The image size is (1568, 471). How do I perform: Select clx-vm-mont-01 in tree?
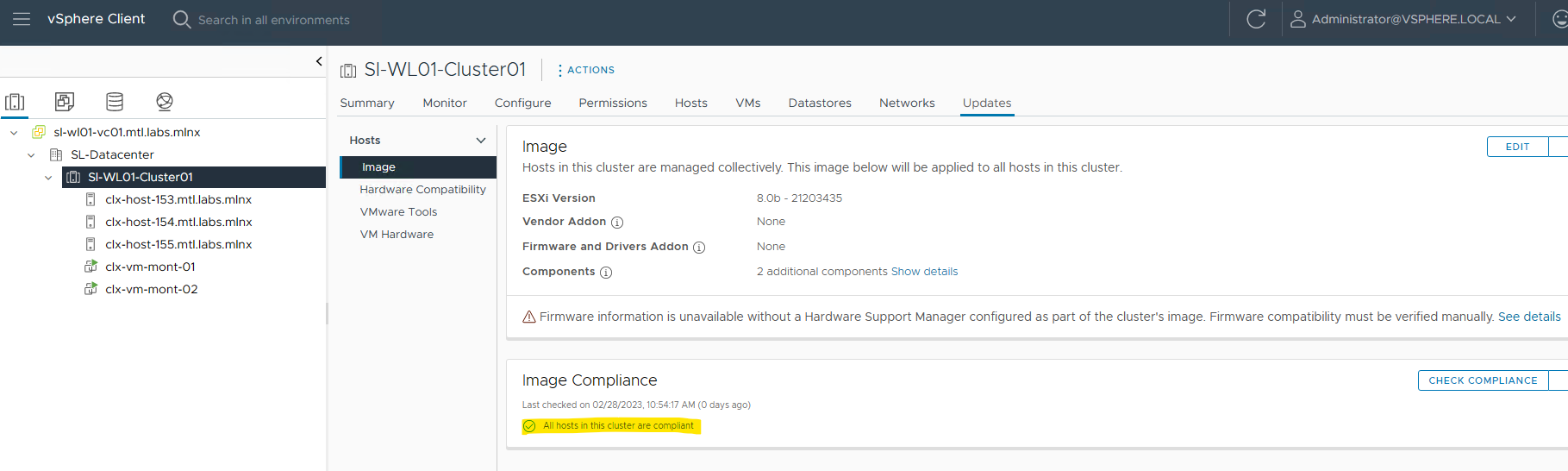pyautogui.click(x=150, y=267)
